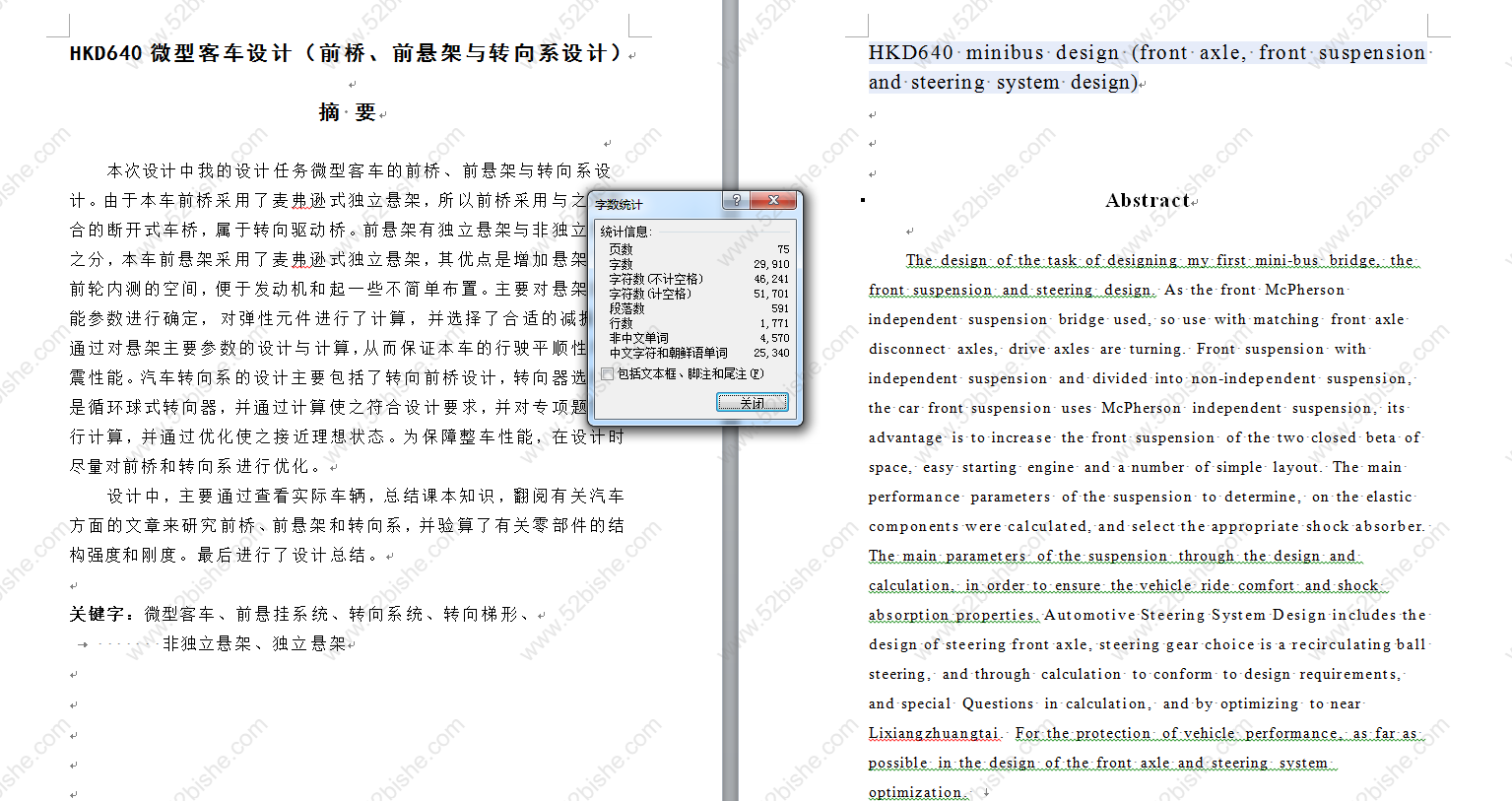Select the 页数 row showing 75
1512x801 pixels.
[699, 249]
